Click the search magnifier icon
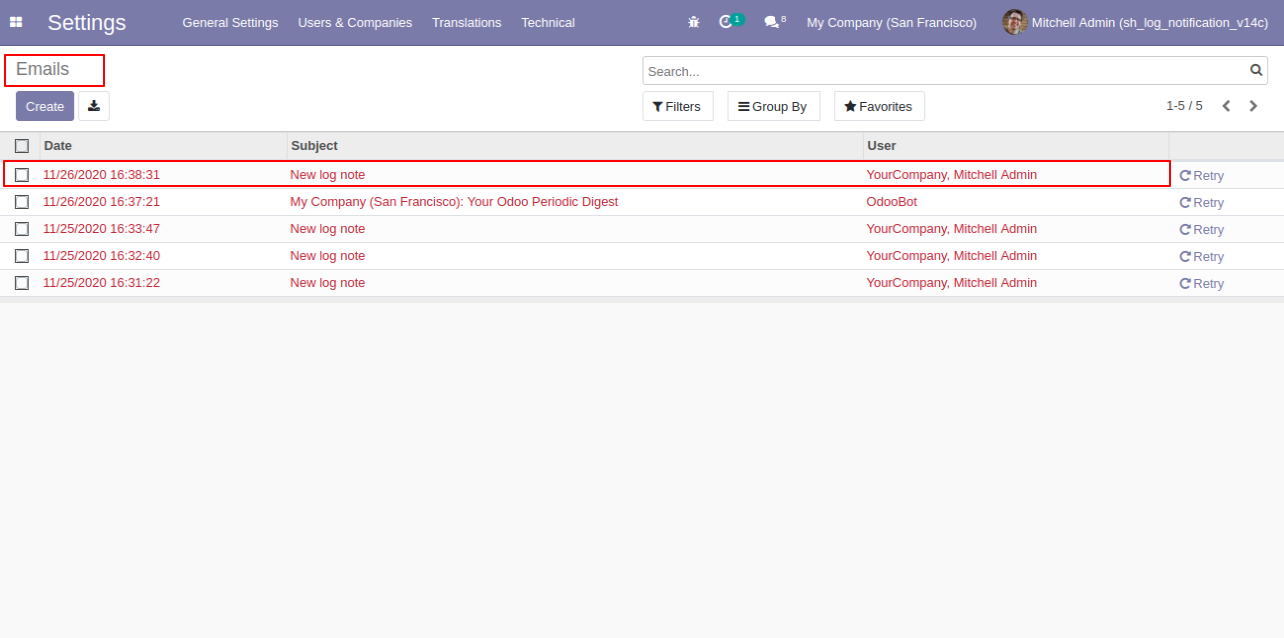The width and height of the screenshot is (1284, 638). click(x=1256, y=70)
